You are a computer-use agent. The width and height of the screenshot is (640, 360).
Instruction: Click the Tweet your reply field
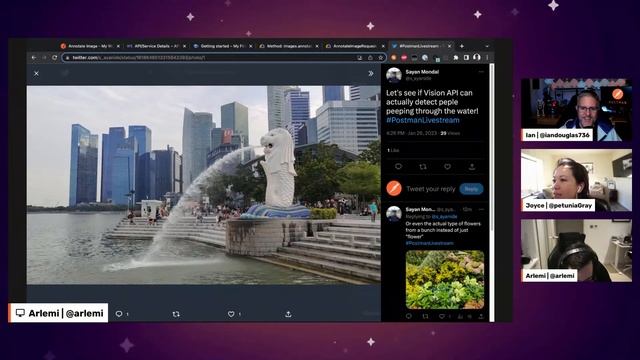coord(431,189)
